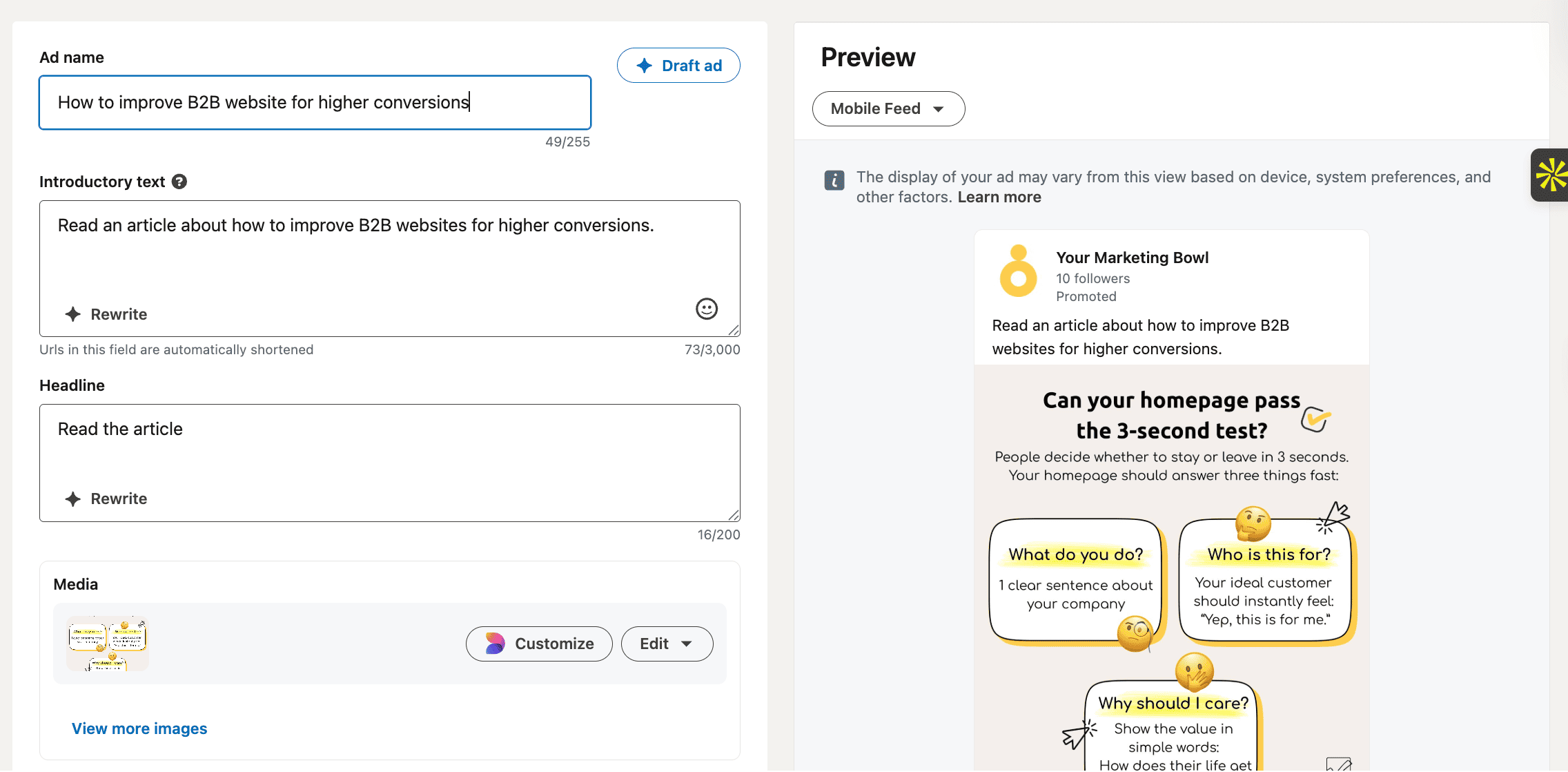Grab the resize handle of Introductory text box
Screen dimensions: 1568x772
[x=734, y=331]
